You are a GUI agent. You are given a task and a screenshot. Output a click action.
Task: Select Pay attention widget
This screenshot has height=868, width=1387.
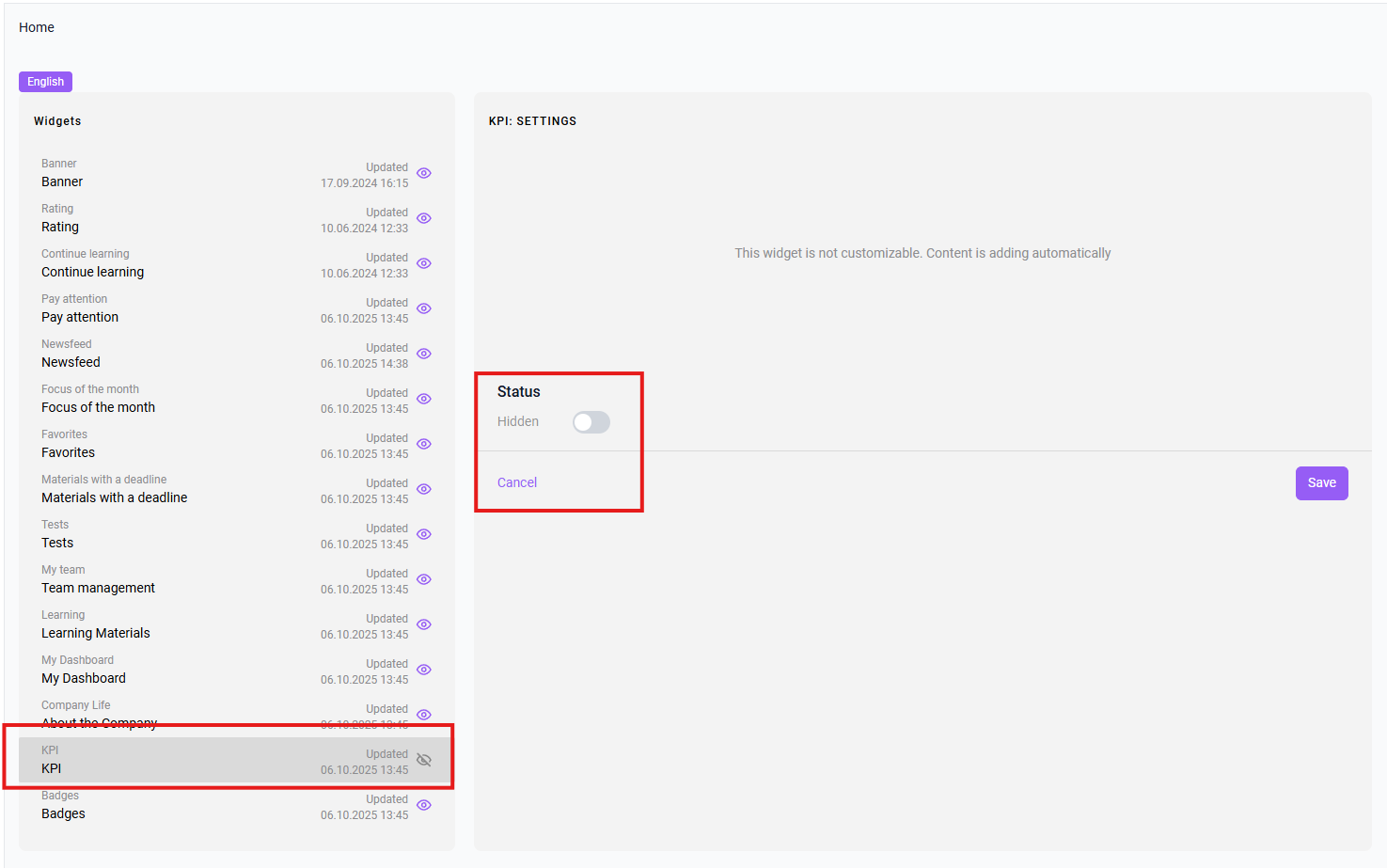click(x=235, y=308)
